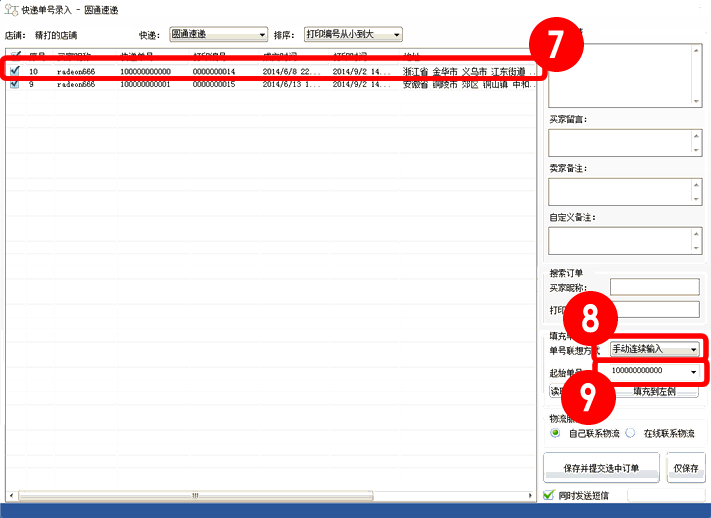Viewport: 711px width, 518px height.
Task: Select the 在线联系物流 radio button
Action: (631, 433)
